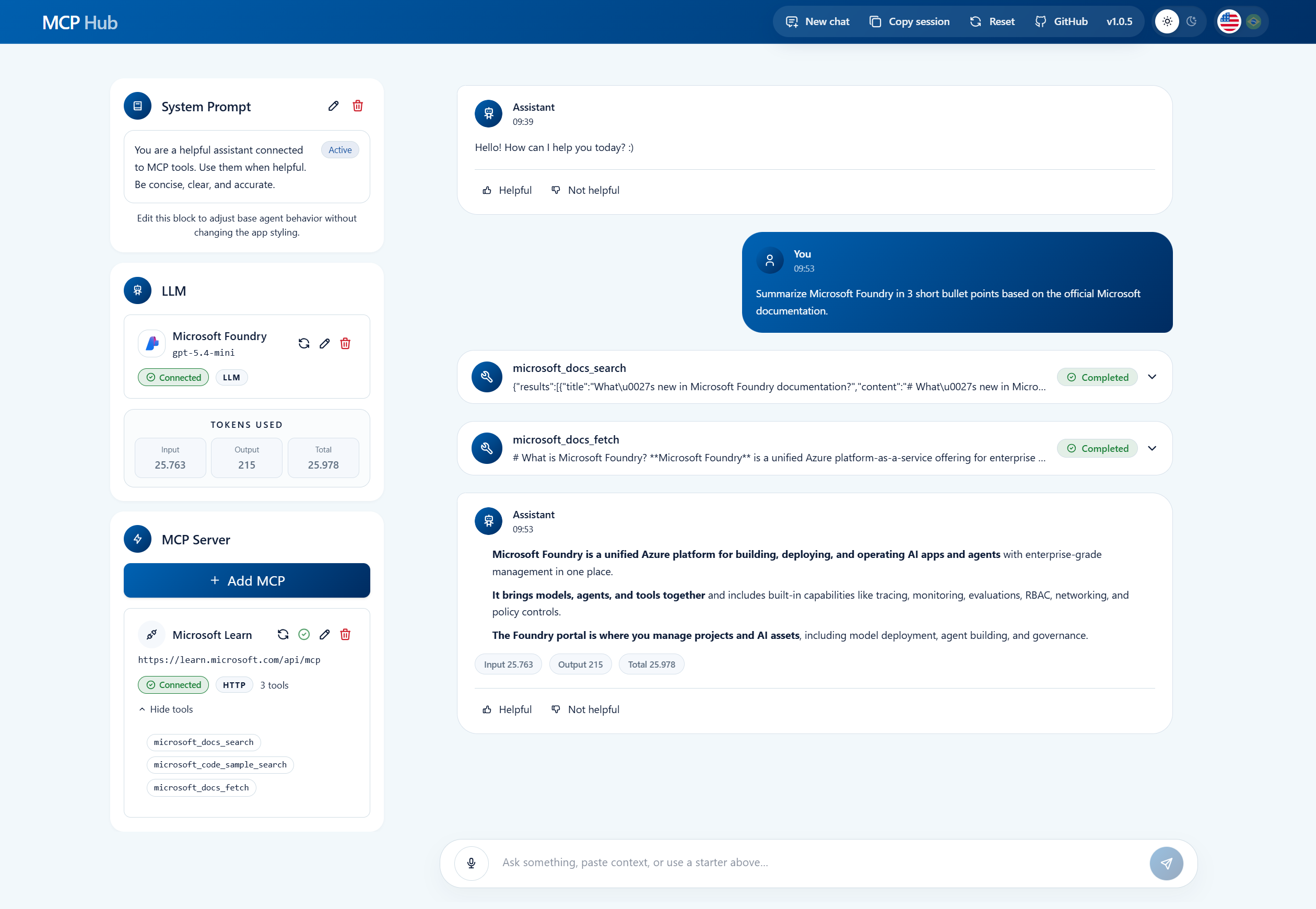Viewport: 1316px width, 909px height.
Task: Click the v1.0.5 version label
Action: 1119,21
